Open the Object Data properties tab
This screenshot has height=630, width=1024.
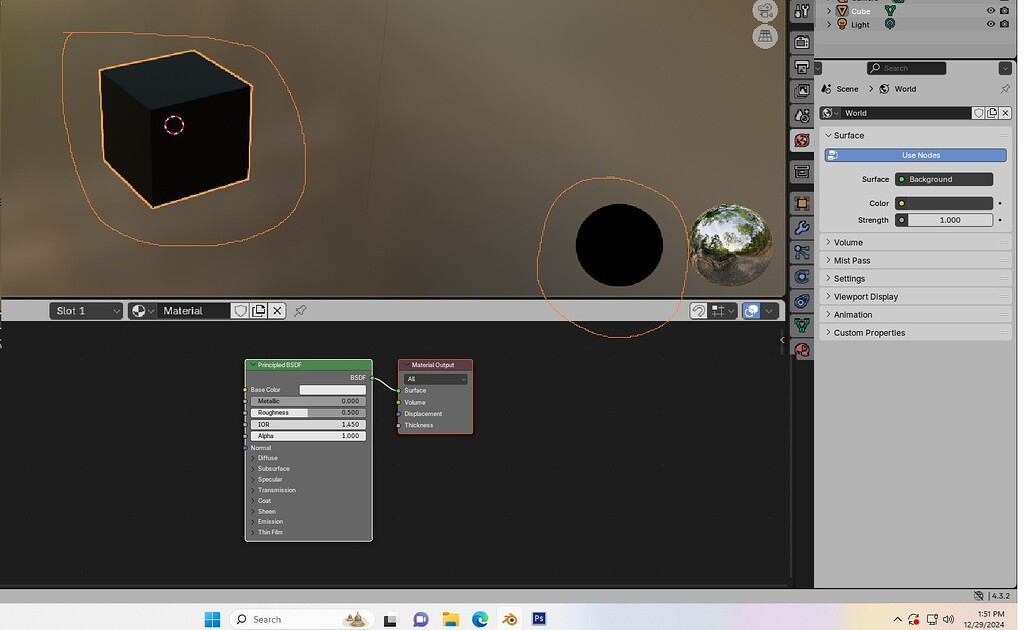pos(802,325)
